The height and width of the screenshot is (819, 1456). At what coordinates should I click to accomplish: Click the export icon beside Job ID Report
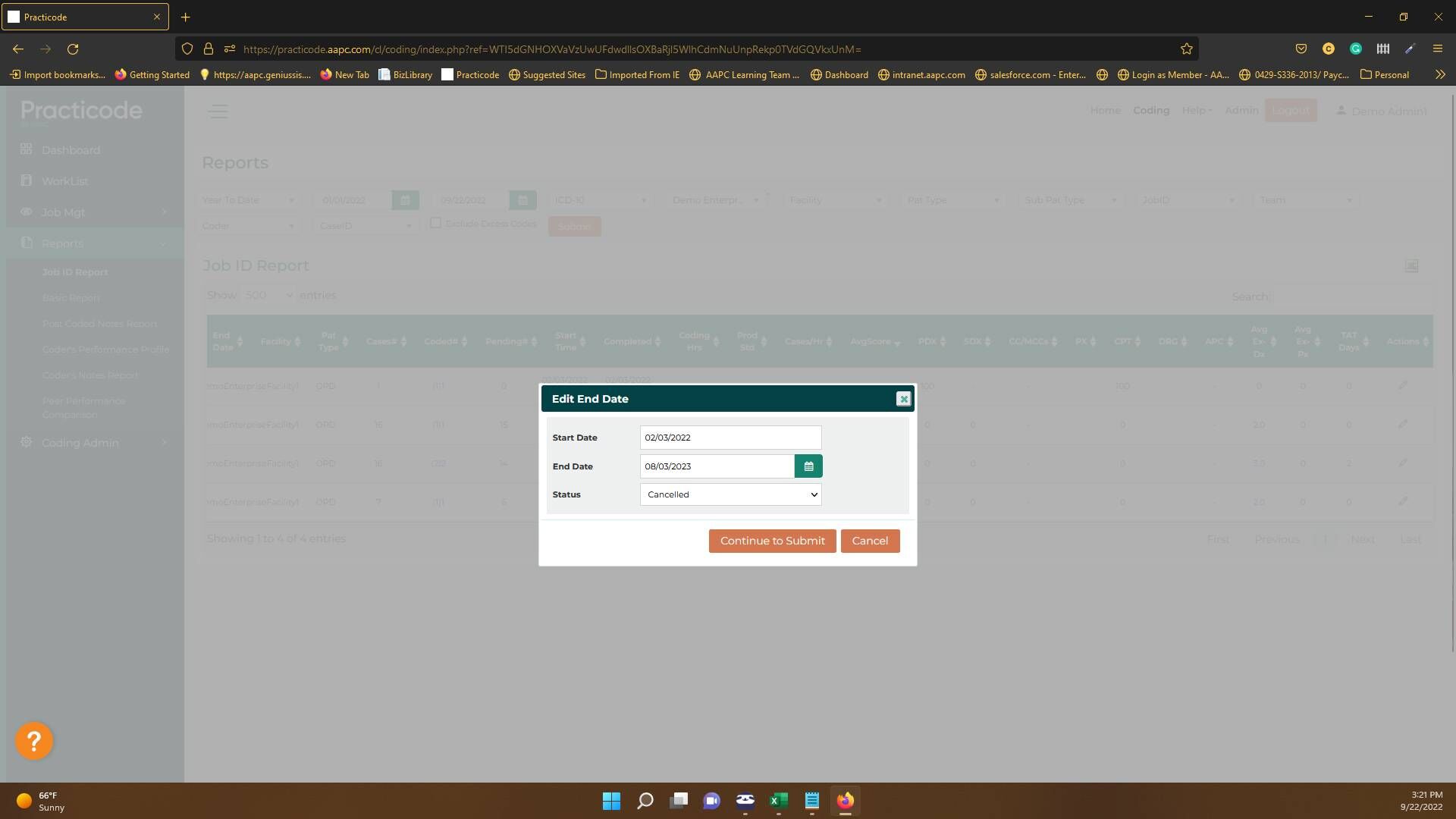(x=1411, y=266)
